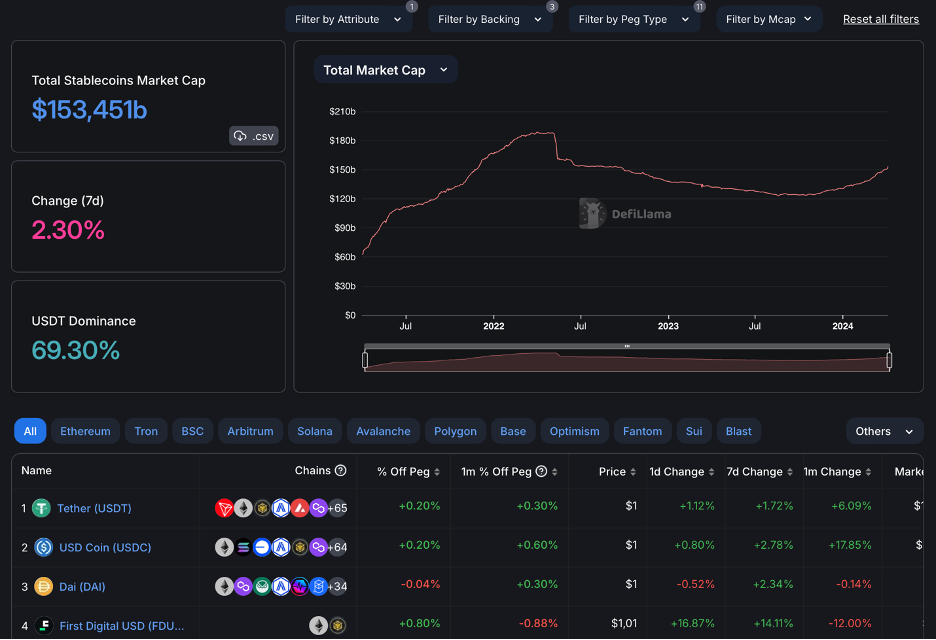Select the Sui chain tab
Image resolution: width=936 pixels, height=640 pixels.
tap(694, 431)
